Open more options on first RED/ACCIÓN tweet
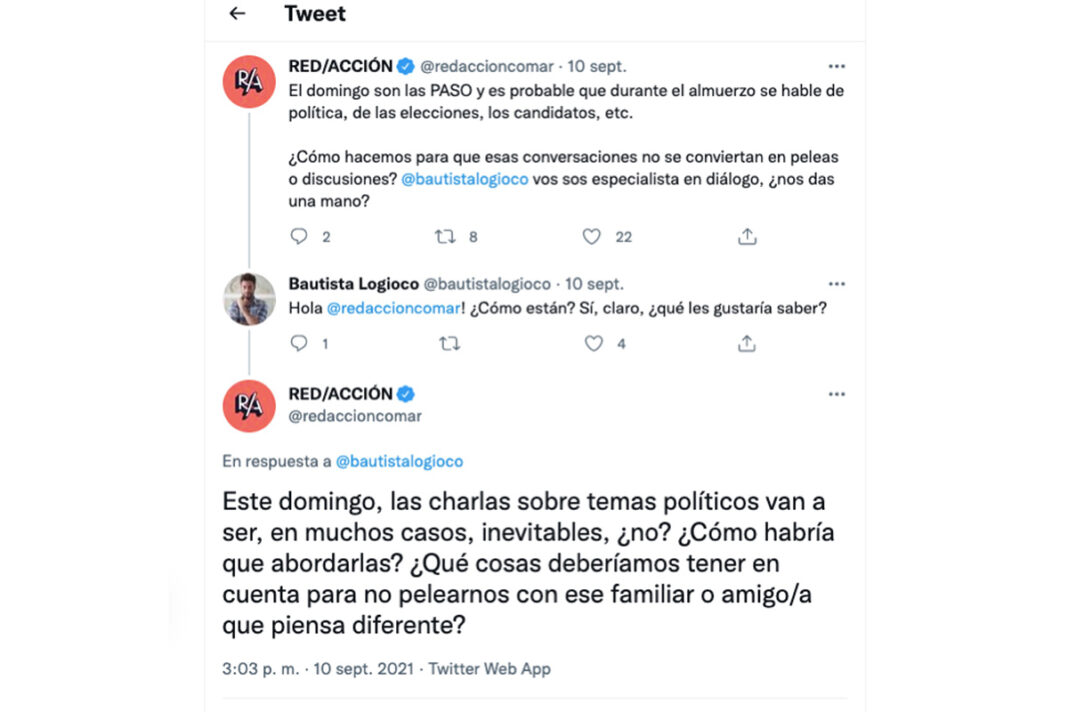1068x712 pixels. coord(837,67)
